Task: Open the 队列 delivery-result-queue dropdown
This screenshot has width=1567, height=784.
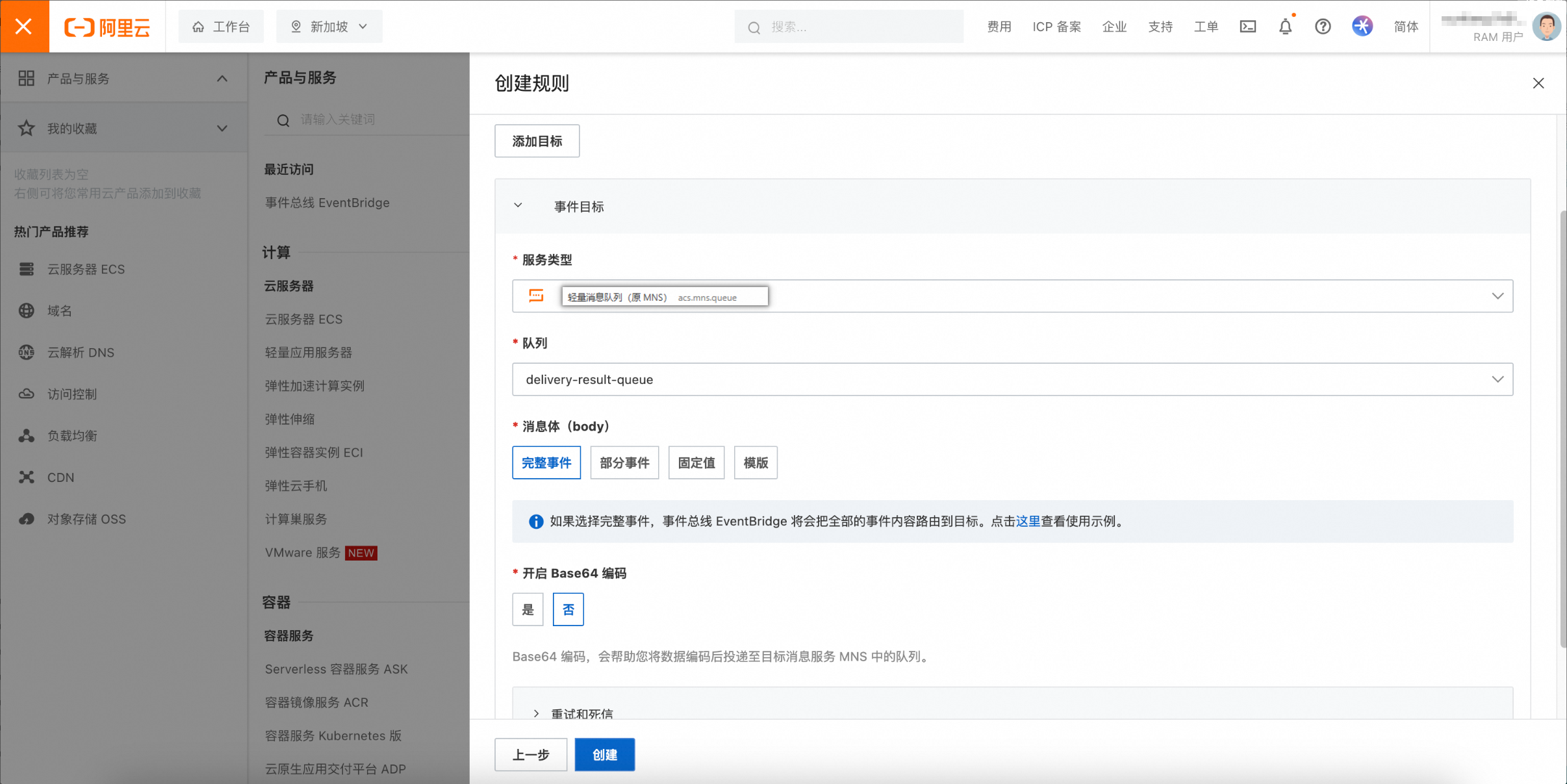Action: point(1012,379)
